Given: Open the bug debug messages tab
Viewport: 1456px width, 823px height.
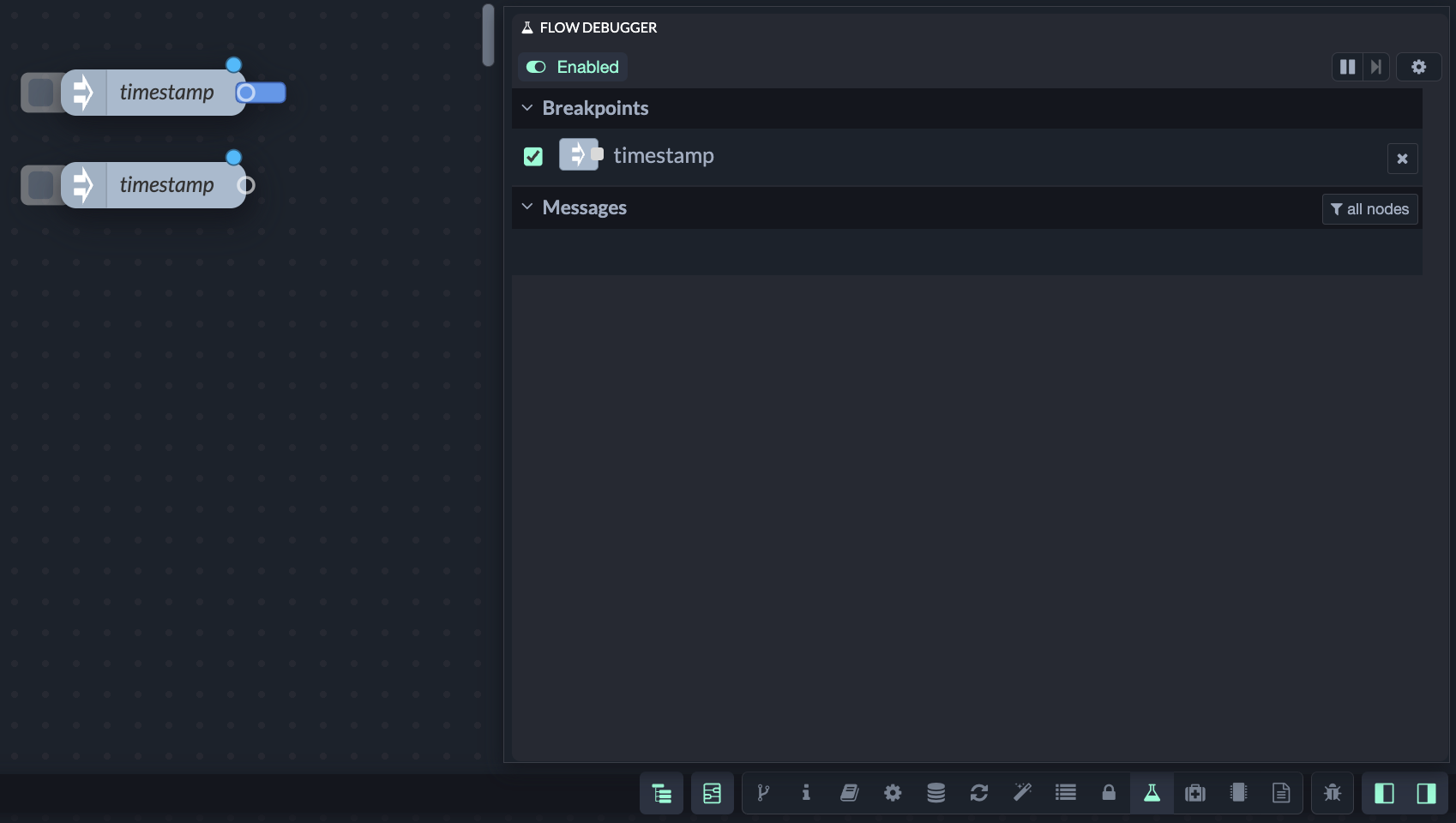Looking at the screenshot, I should 1333,793.
